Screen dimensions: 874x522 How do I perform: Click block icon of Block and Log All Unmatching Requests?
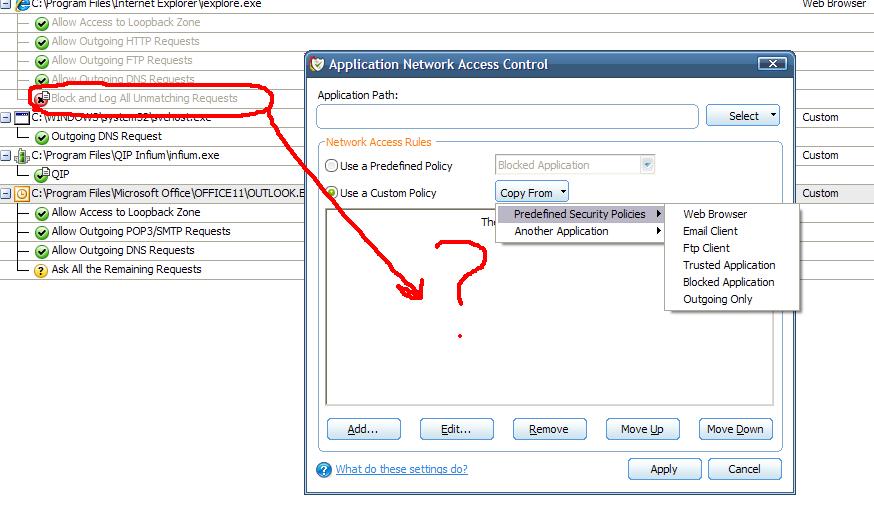point(41,99)
